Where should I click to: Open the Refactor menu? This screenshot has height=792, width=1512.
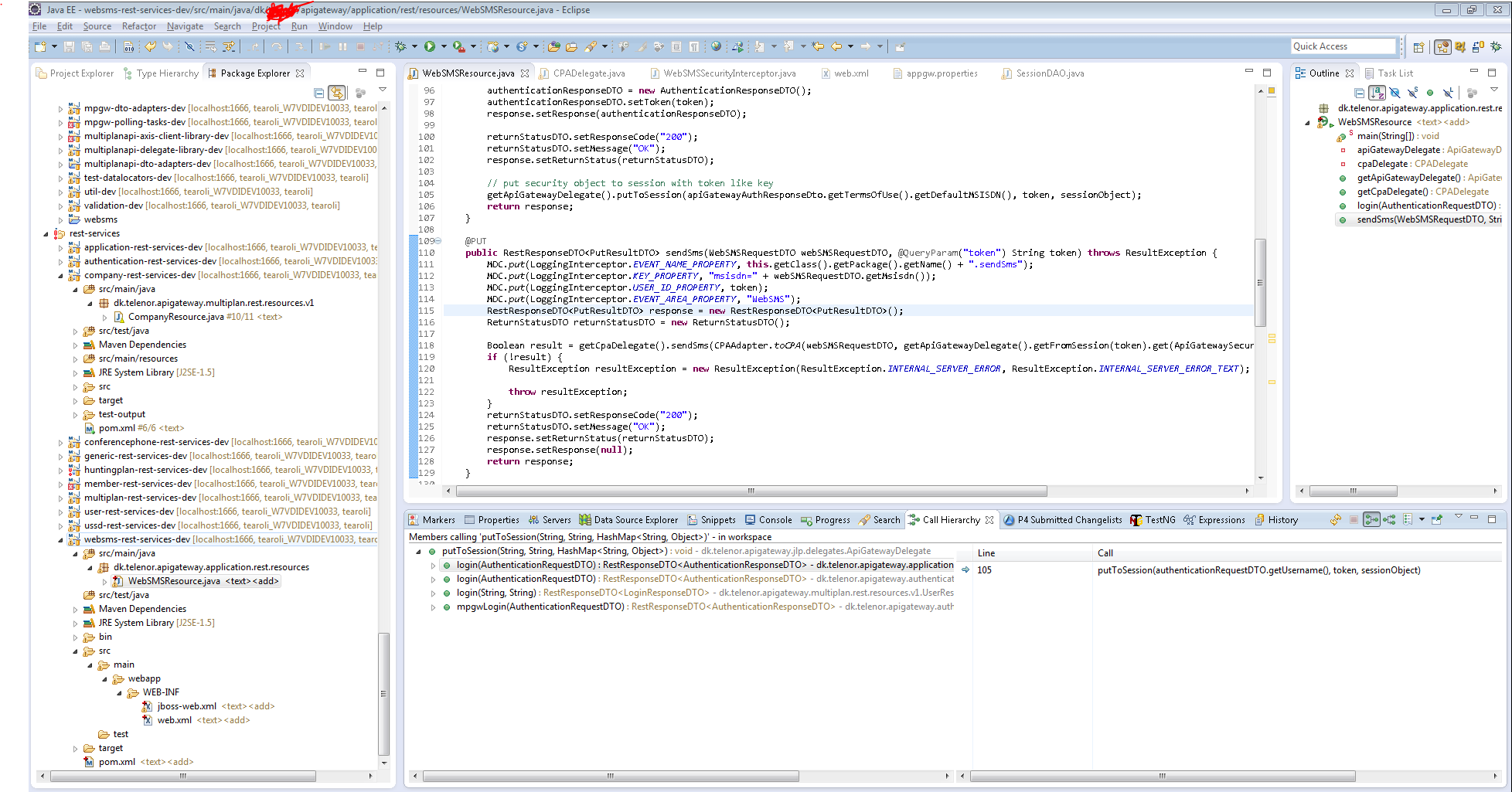tap(138, 26)
